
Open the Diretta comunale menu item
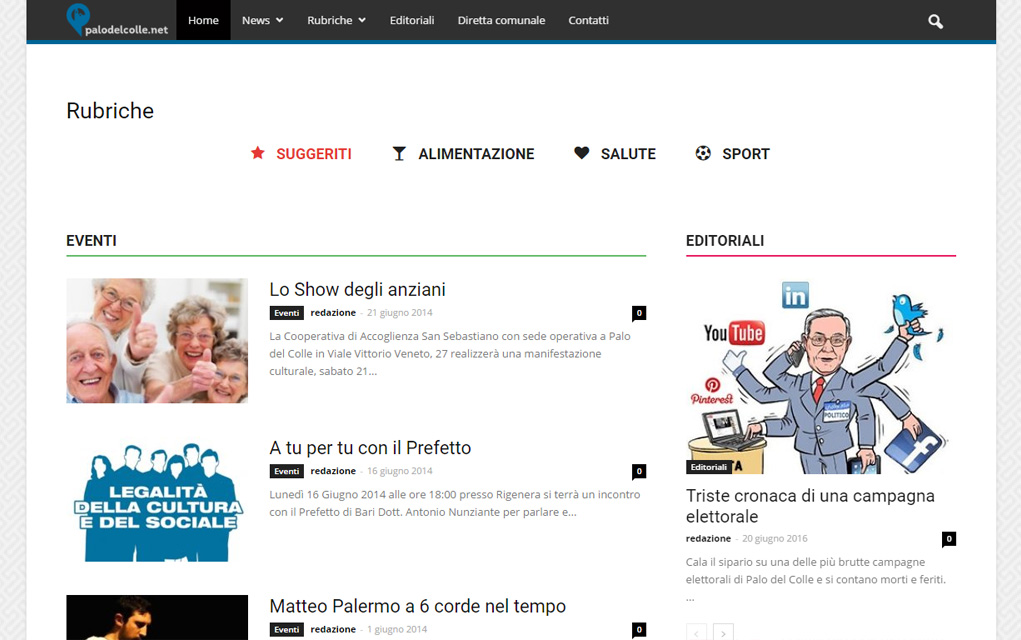click(501, 20)
